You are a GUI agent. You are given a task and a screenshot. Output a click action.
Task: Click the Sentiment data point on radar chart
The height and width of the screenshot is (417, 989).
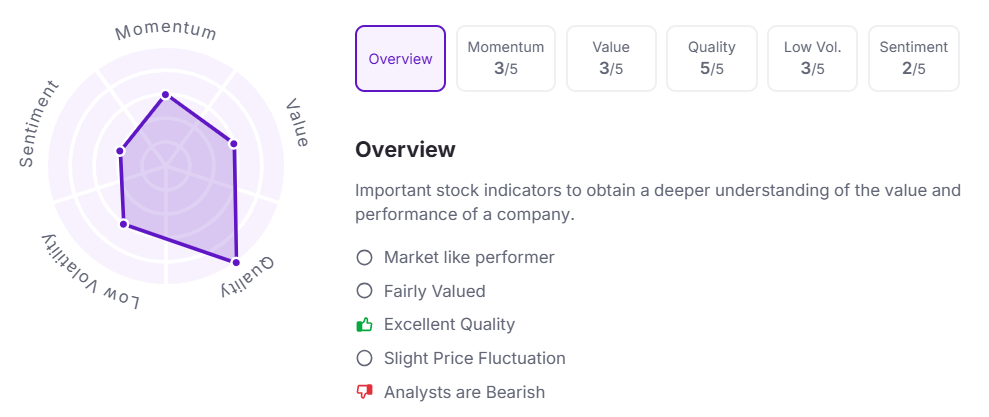120,152
